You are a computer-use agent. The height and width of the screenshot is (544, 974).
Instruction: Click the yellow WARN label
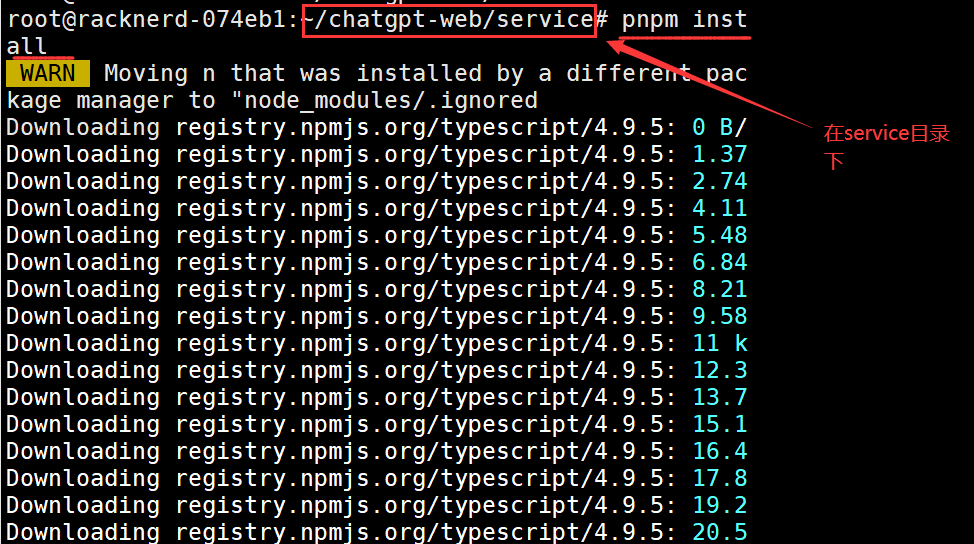tap(48, 73)
